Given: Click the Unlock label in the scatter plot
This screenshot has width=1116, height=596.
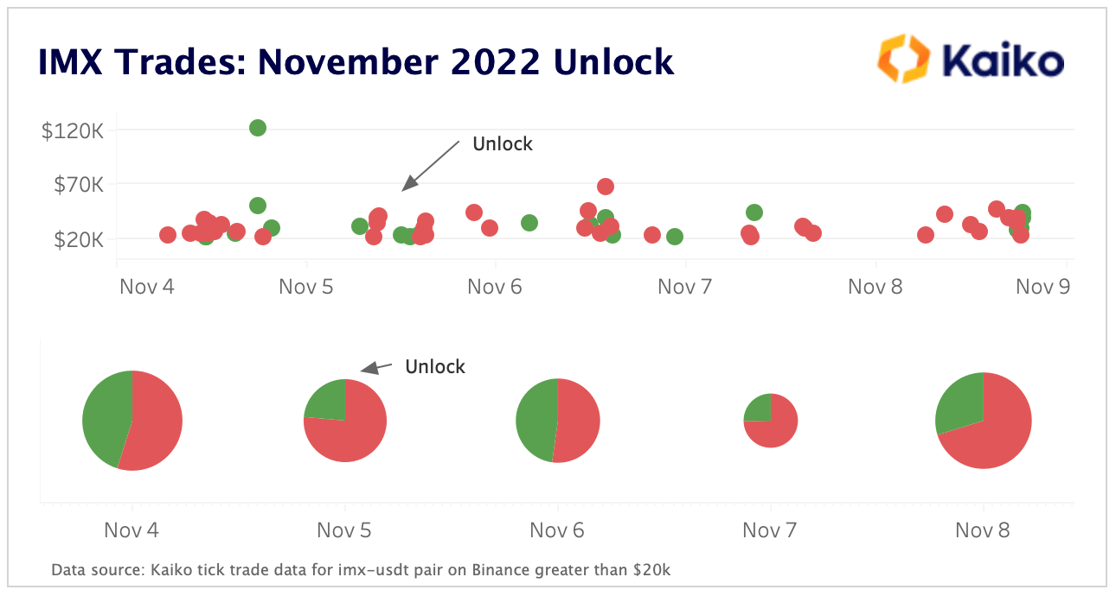Looking at the screenshot, I should [x=502, y=144].
